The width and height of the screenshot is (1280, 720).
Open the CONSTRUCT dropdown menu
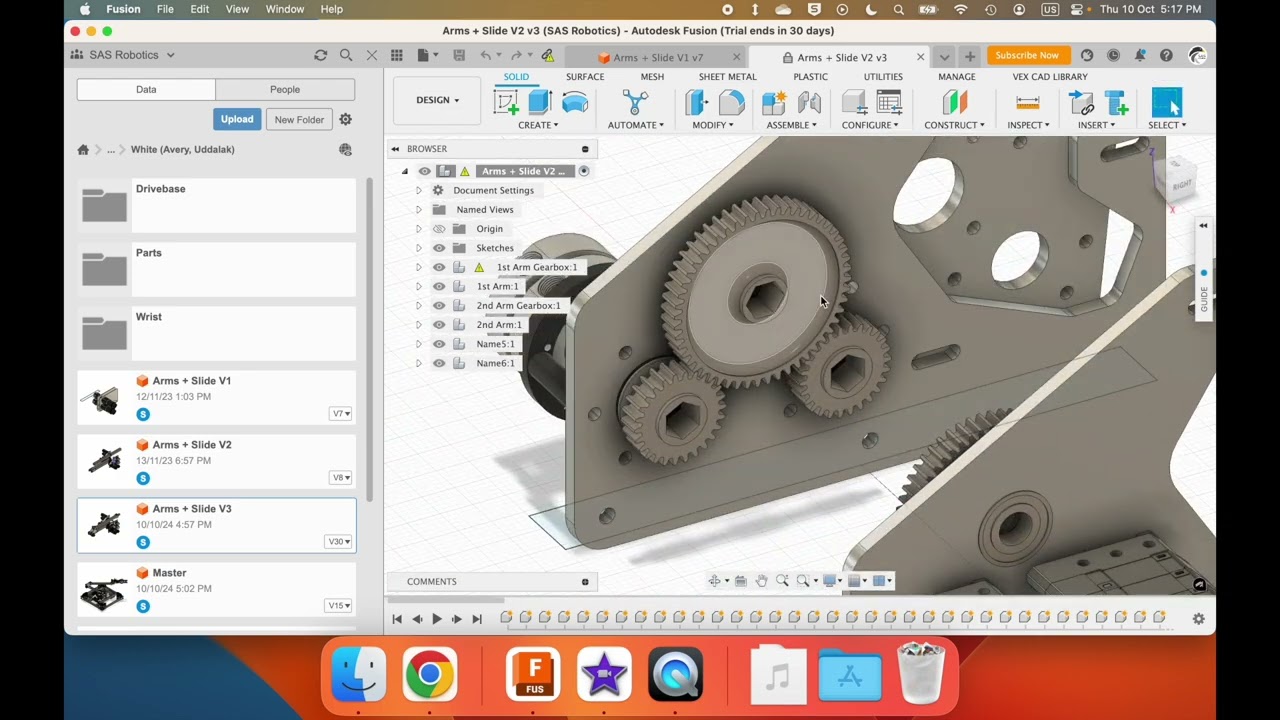954,125
